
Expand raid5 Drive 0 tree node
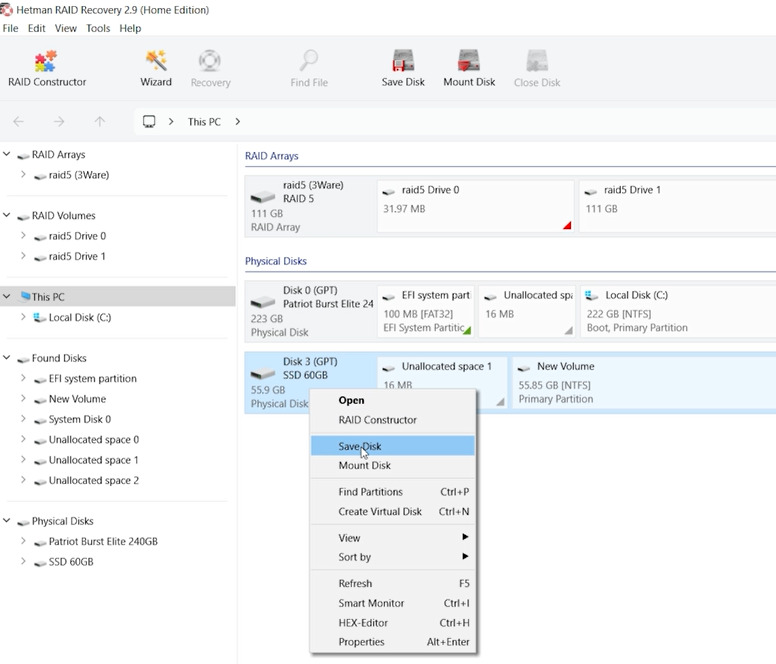click(x=23, y=236)
